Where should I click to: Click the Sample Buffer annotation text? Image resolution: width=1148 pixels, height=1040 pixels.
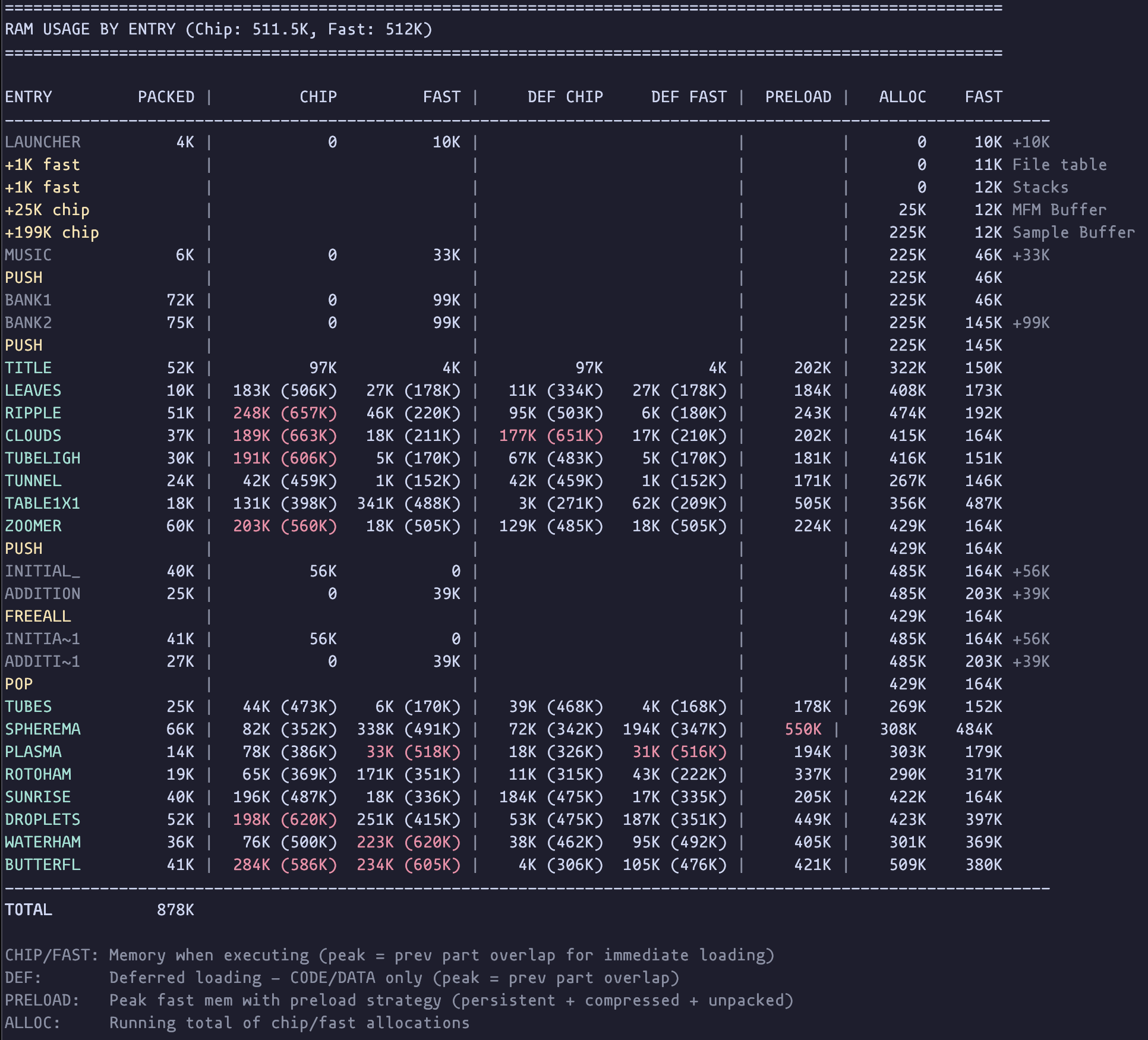(x=1073, y=232)
